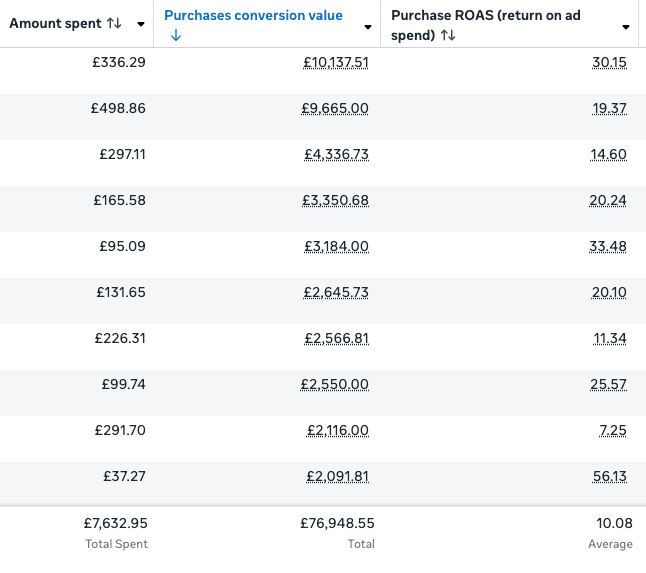Click conversion value £3,184.00
This screenshot has height=573, width=646.
pyautogui.click(x=336, y=246)
